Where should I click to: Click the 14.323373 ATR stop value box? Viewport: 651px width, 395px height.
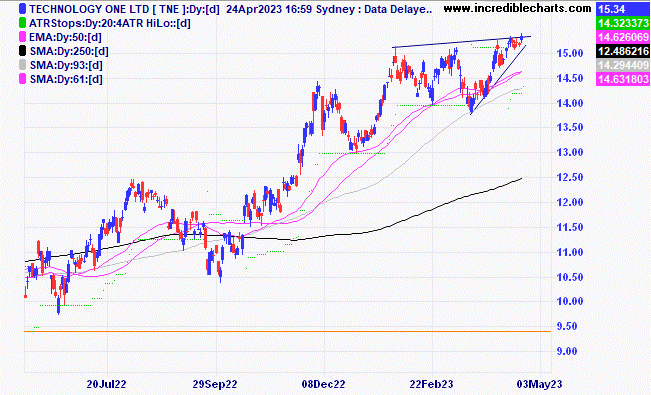pos(622,23)
